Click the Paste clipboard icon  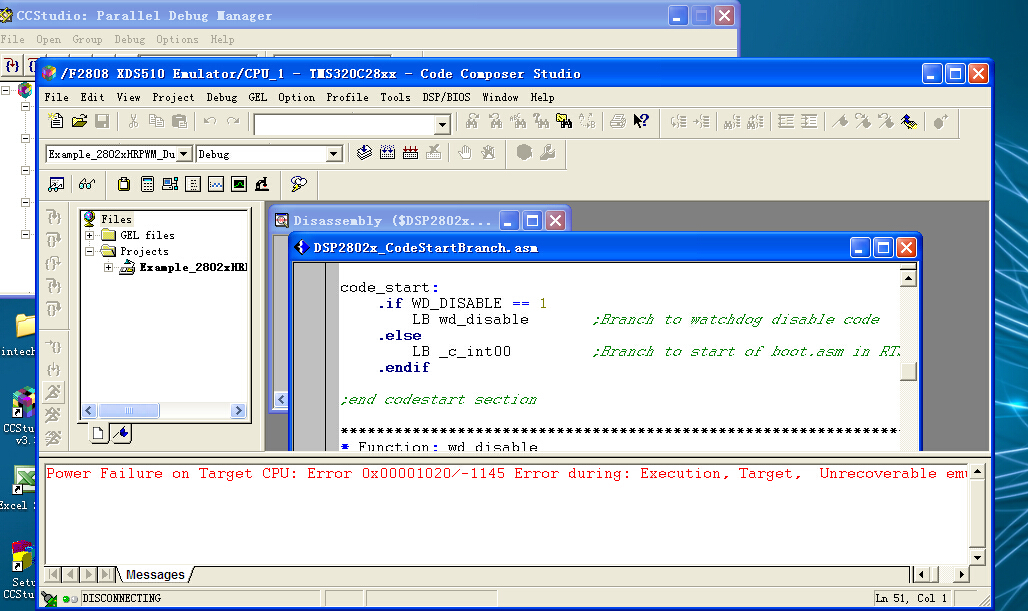pyautogui.click(x=179, y=121)
